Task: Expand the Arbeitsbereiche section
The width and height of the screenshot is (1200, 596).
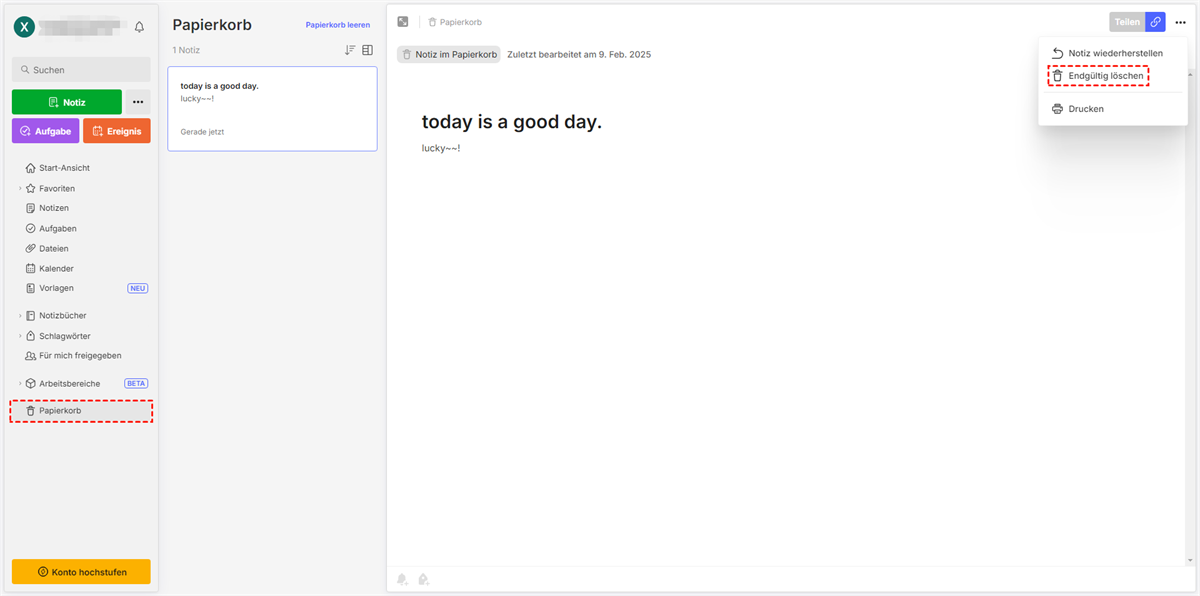Action: pos(20,384)
